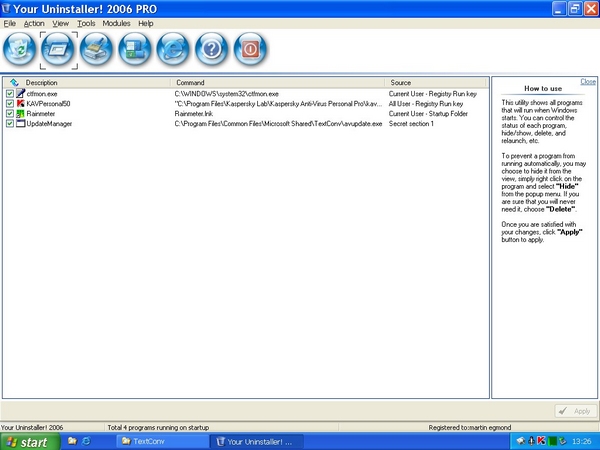Click the green Rainmeter tray icon
The height and width of the screenshot is (450, 600).
(x=552, y=441)
